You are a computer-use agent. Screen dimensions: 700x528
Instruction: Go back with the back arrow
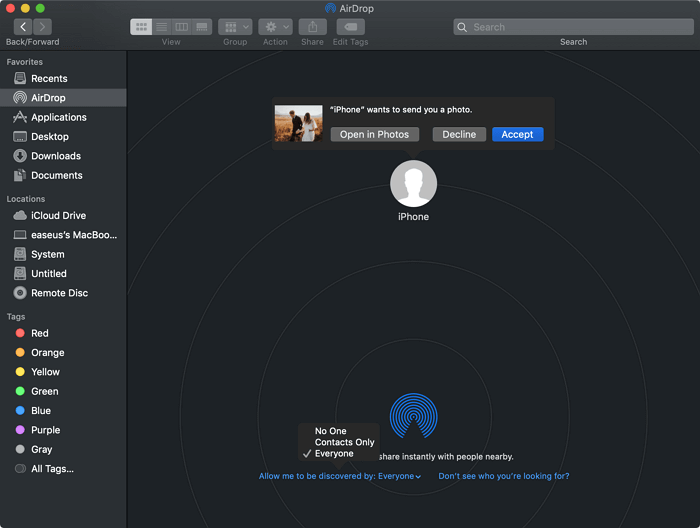23,27
